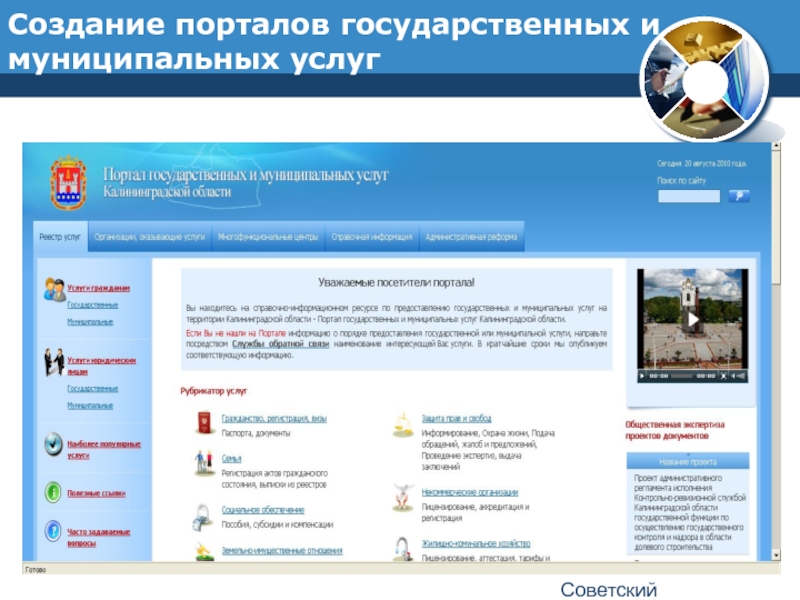Open Муниципальные under Услуги гражданам
The height and width of the screenshot is (600, 800).
click(x=90, y=322)
